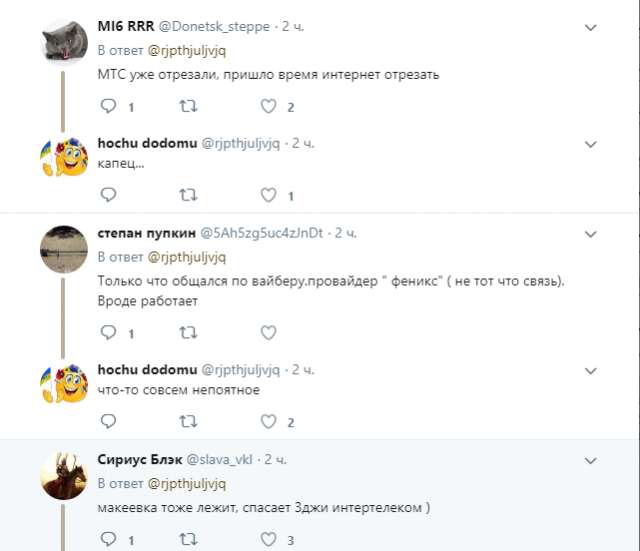
Task: Like the "капец..." tweet
Action: 267,195
